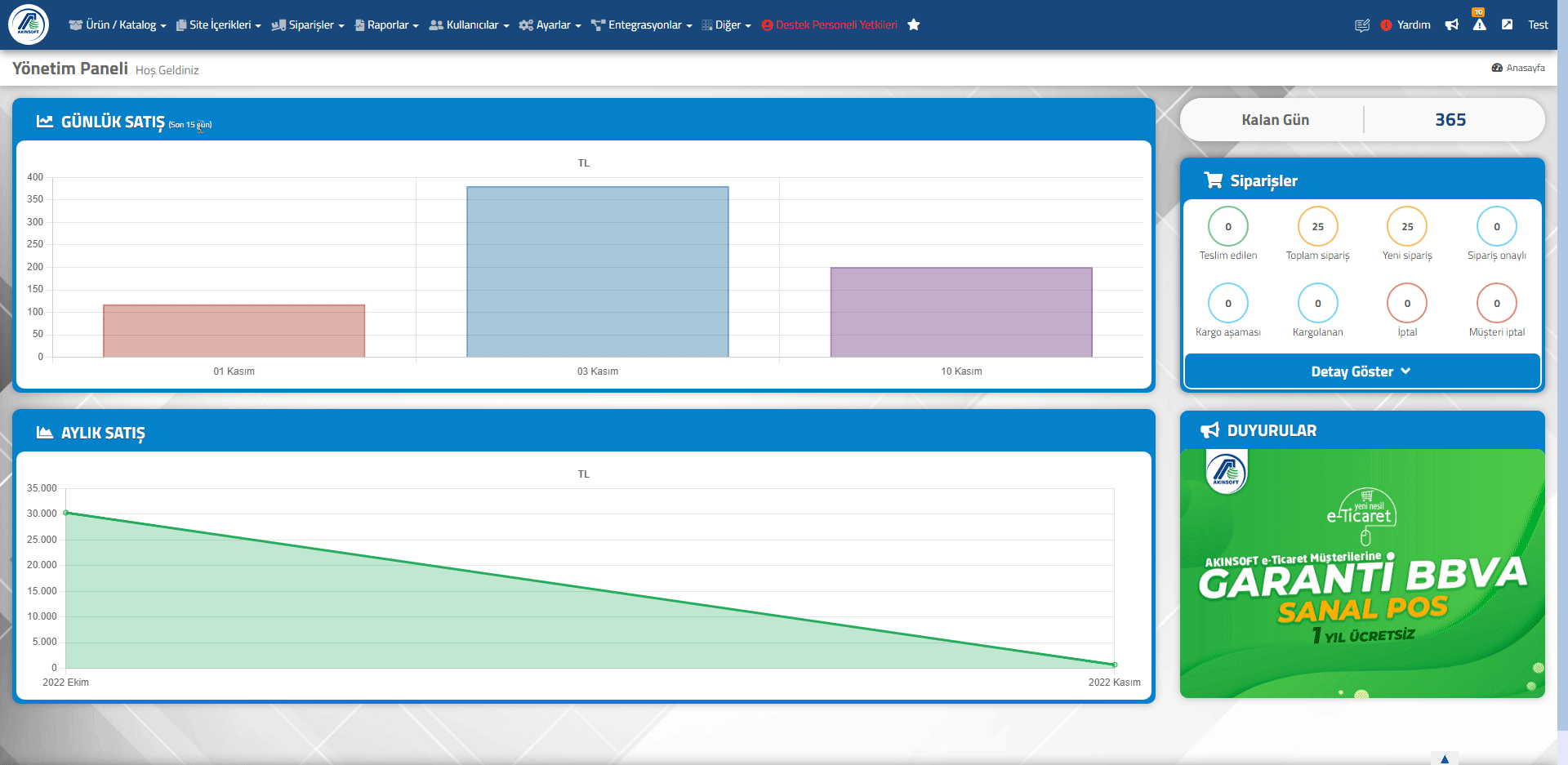The height and width of the screenshot is (765, 1568).
Task: Click the DUYURULAR panel title
Action: (1272, 430)
